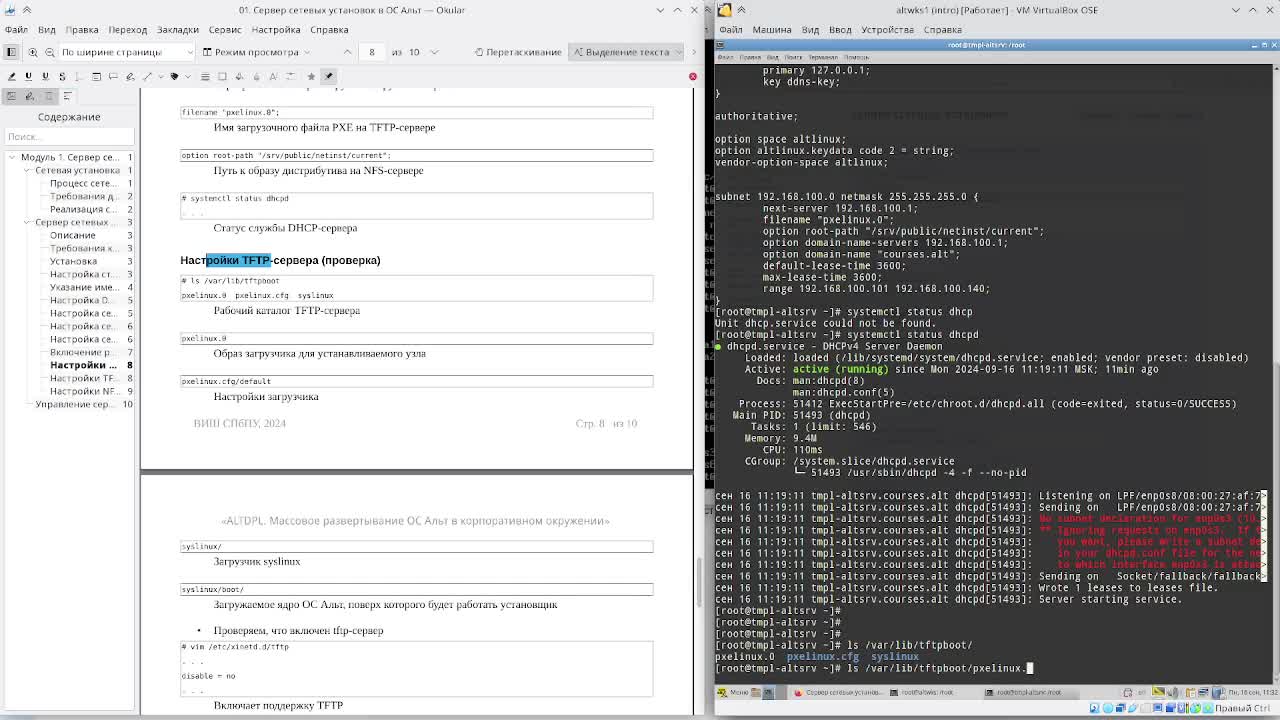Close the annotation toolbar with red X

coord(692,76)
